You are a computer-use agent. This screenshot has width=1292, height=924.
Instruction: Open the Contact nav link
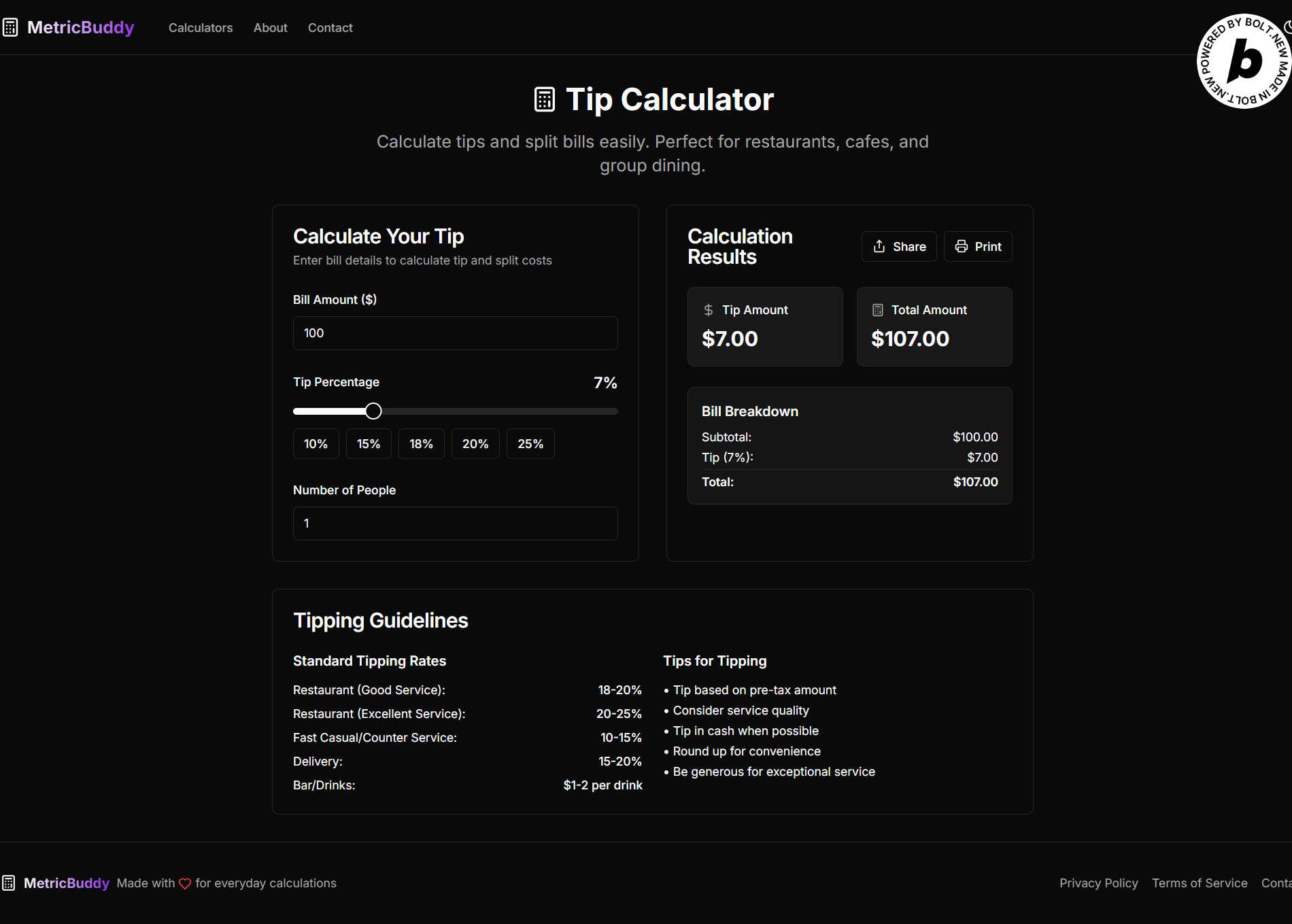pyautogui.click(x=330, y=28)
